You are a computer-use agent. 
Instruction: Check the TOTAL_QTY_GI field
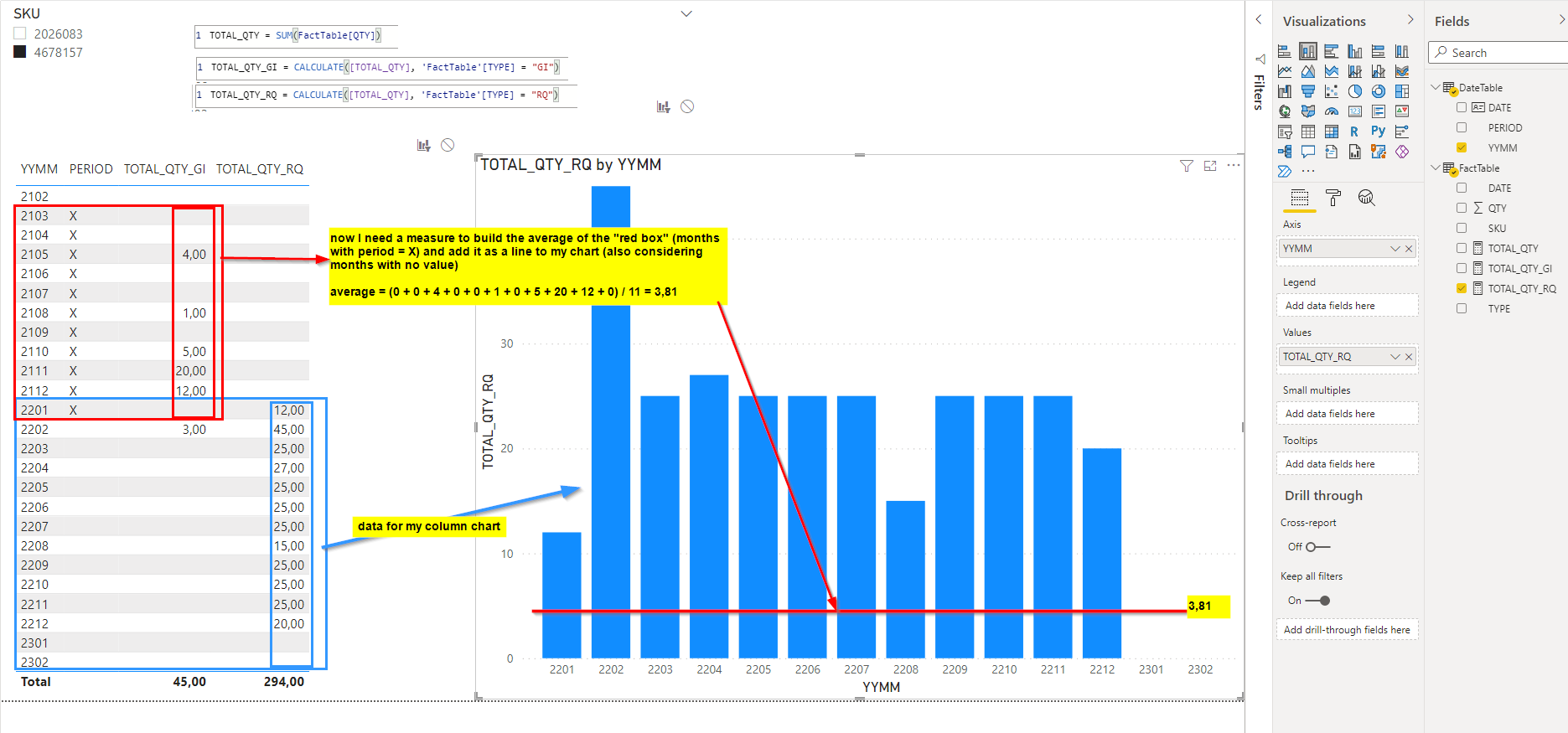tap(1462, 268)
